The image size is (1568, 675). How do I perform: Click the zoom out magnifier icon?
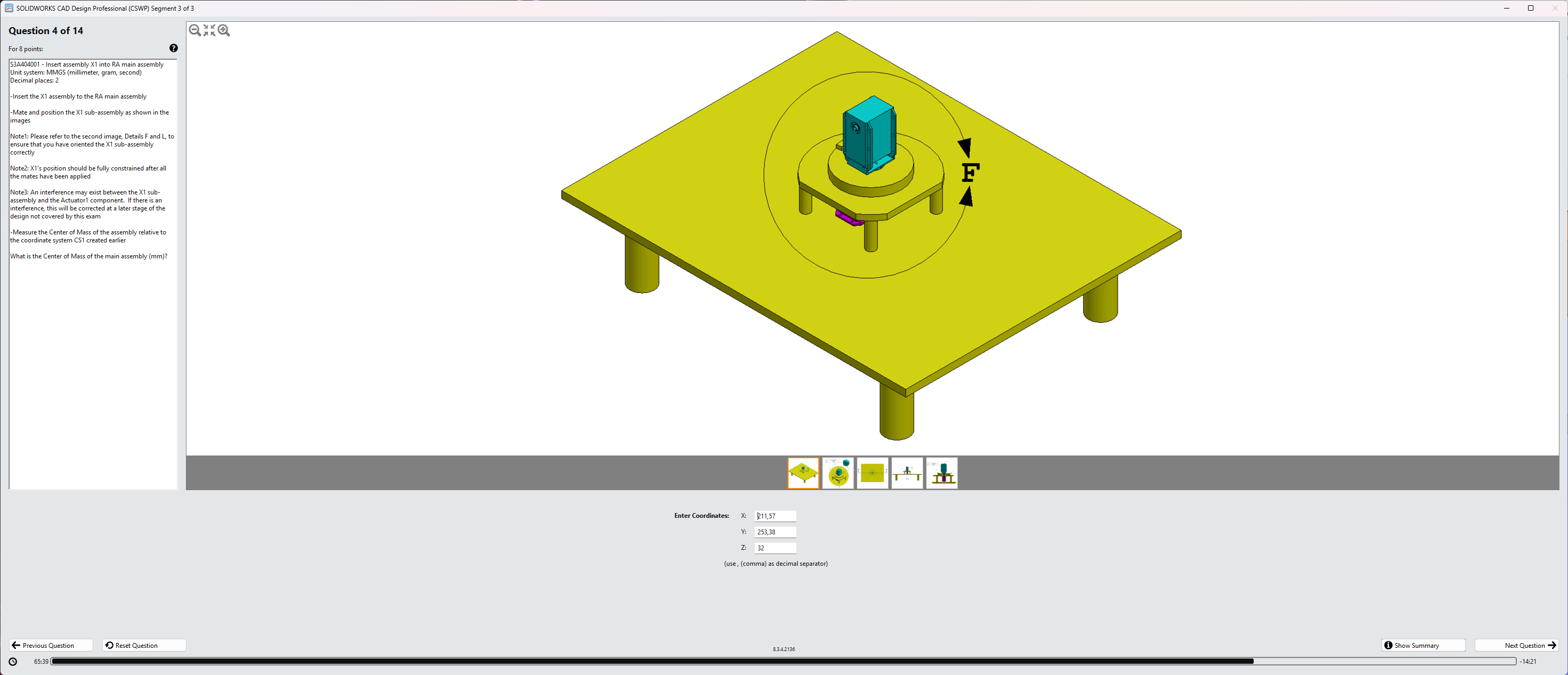(195, 30)
